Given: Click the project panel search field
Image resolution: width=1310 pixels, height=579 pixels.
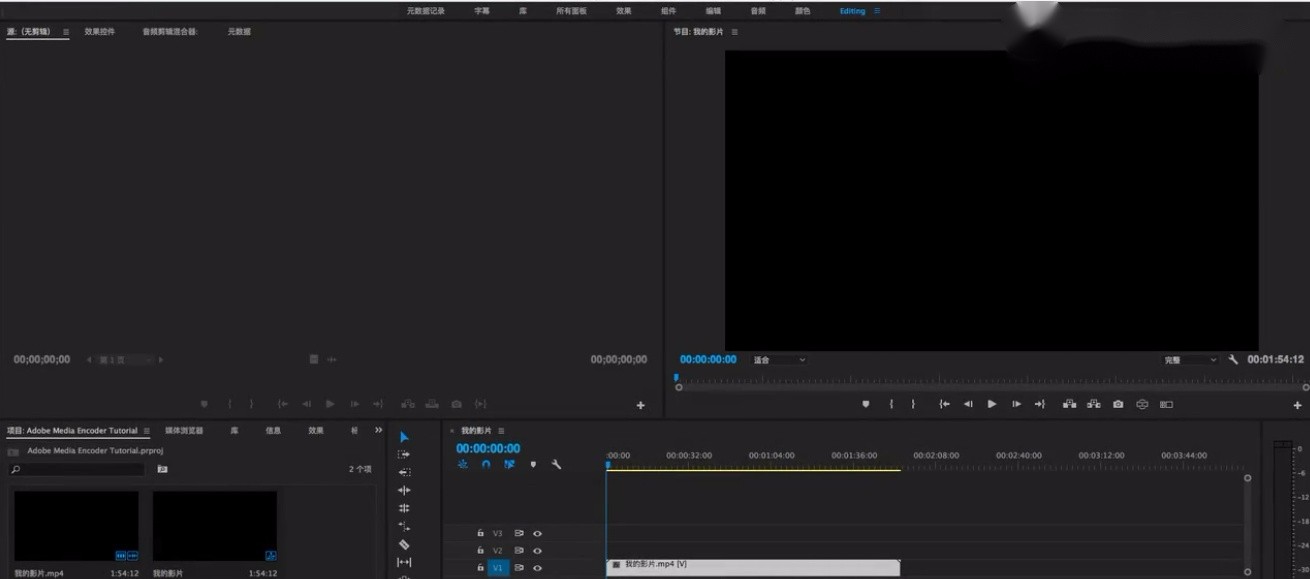Looking at the screenshot, I should pos(77,468).
